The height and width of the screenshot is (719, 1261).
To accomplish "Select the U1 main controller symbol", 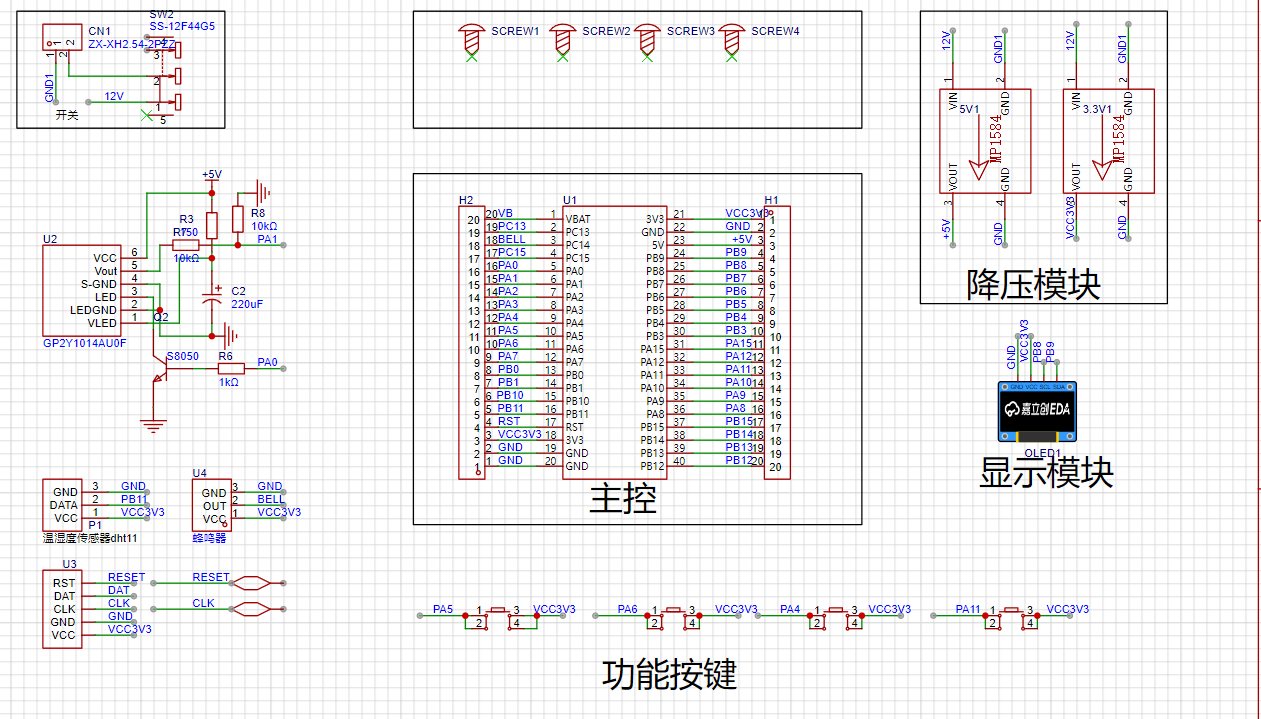I will [614, 343].
